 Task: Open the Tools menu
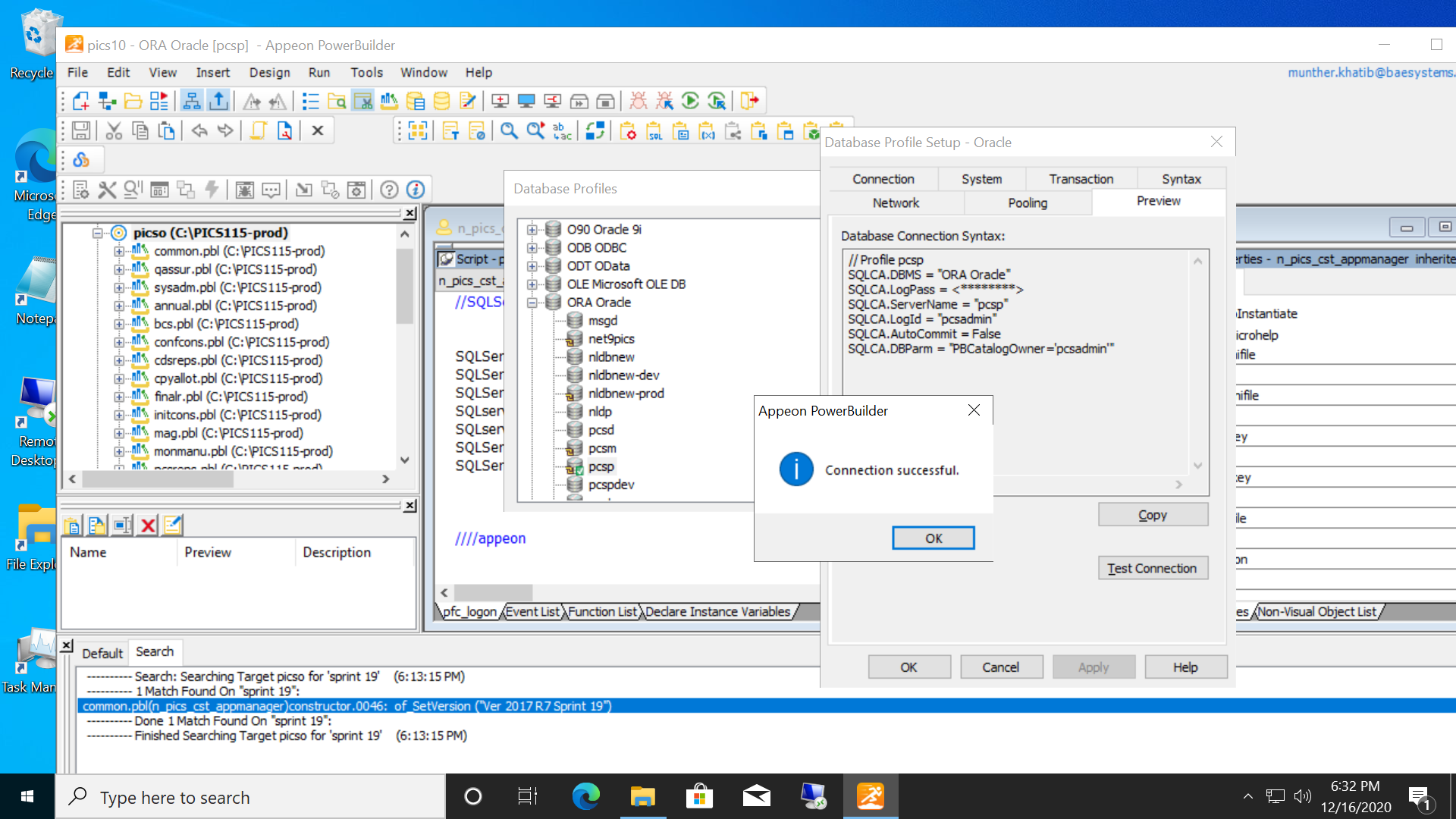click(366, 72)
